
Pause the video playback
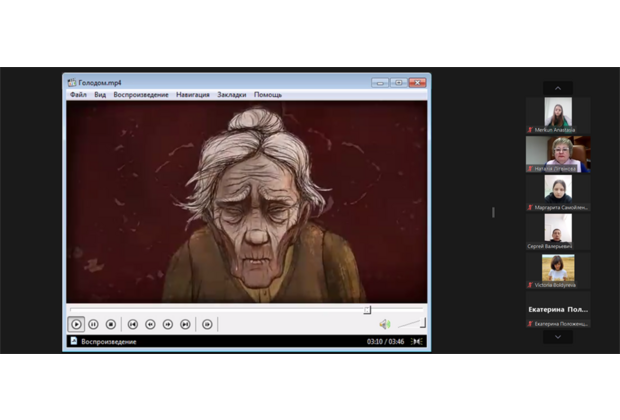[93, 324]
